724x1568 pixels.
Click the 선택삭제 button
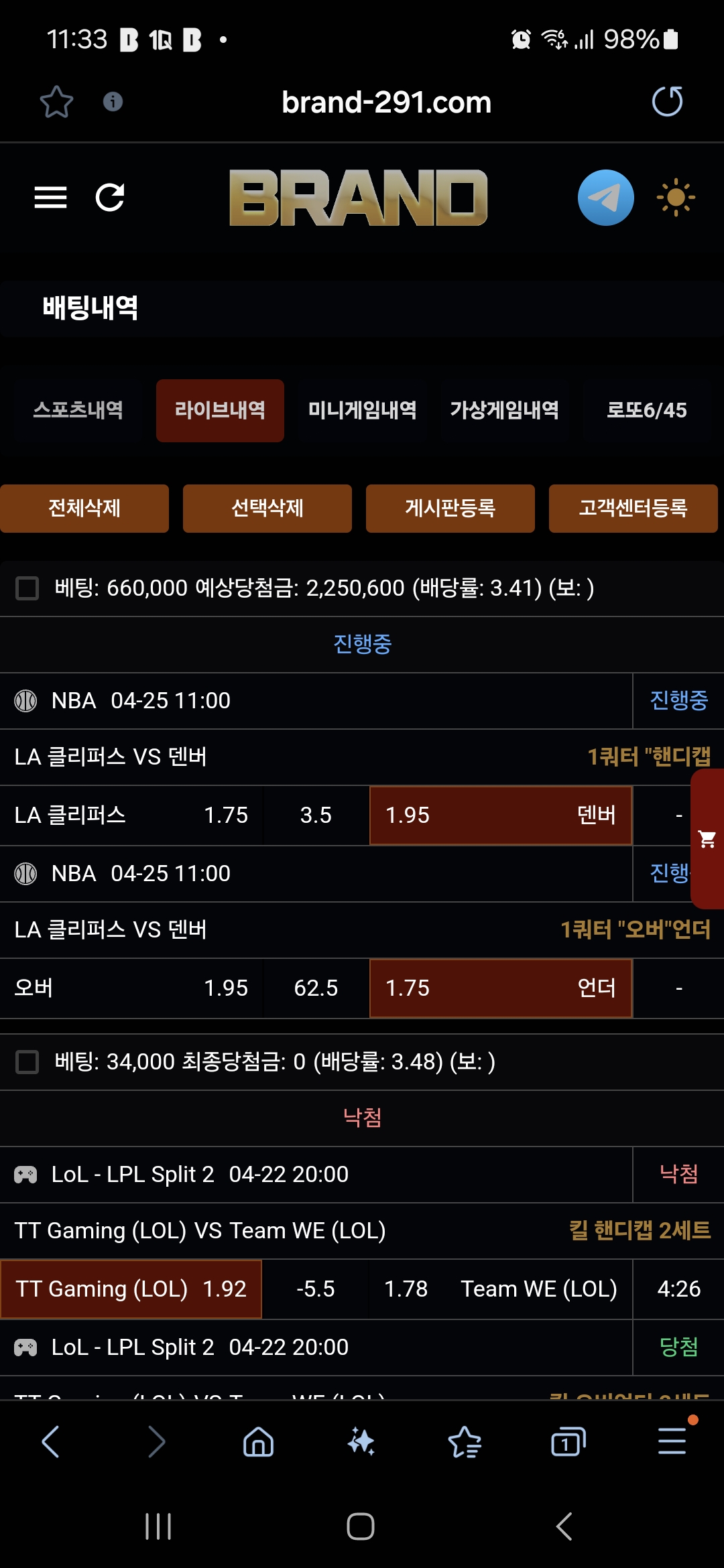(x=267, y=509)
